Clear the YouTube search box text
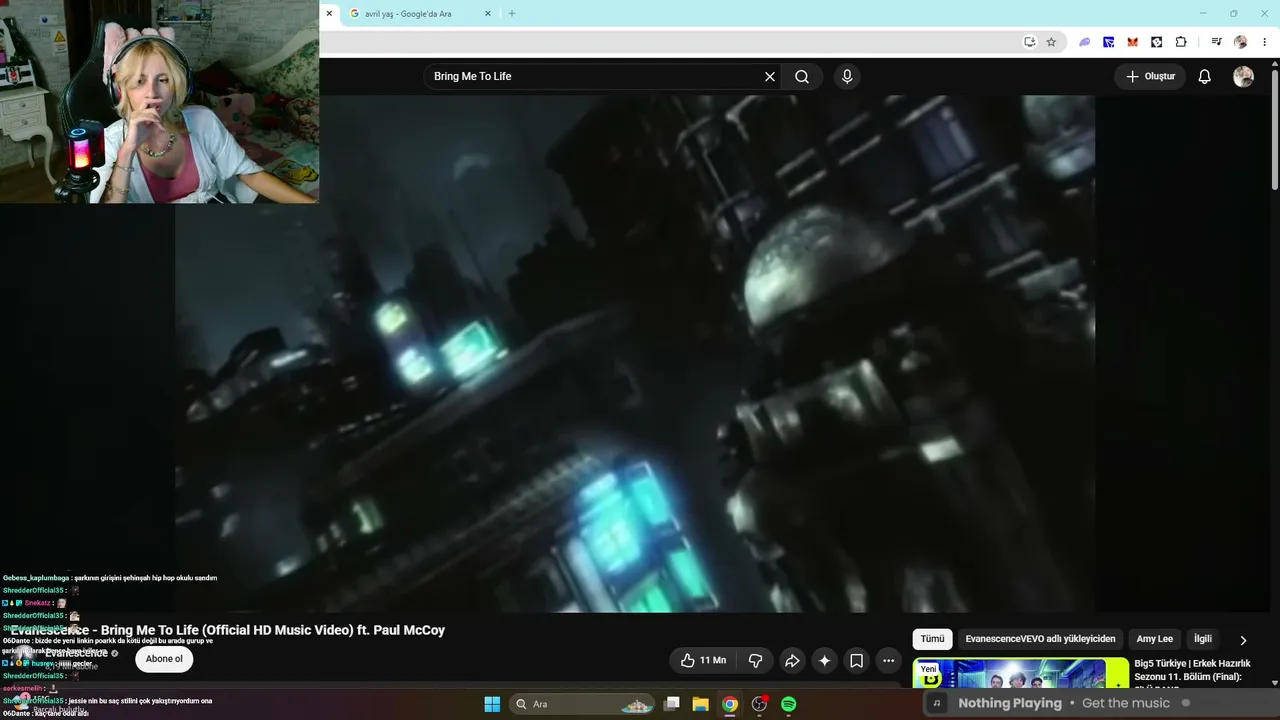 coord(770,76)
